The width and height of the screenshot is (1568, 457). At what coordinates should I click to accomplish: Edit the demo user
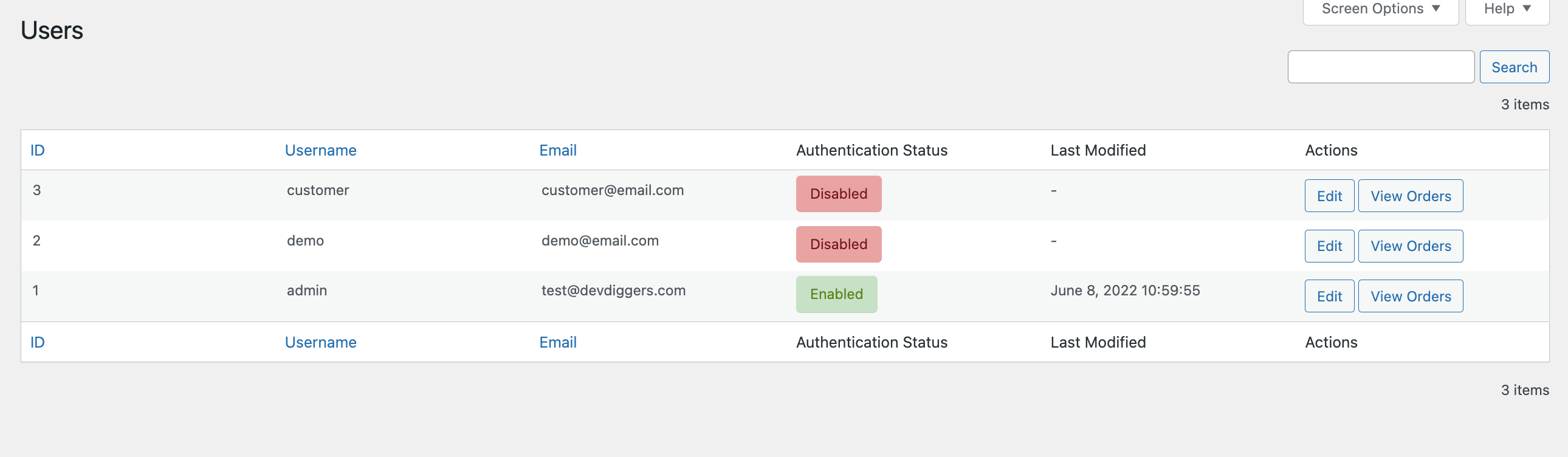pos(1329,246)
